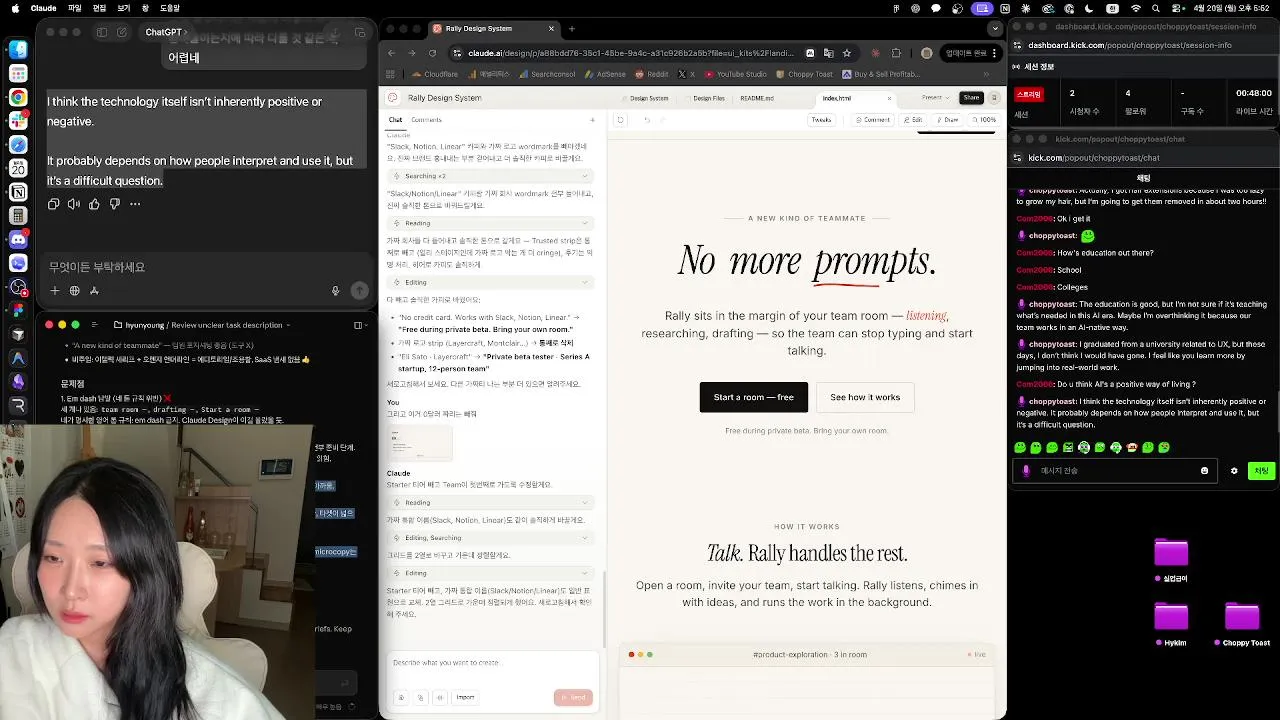1280x720 pixels.
Task: Click the 100% zoom control
Action: (984, 120)
